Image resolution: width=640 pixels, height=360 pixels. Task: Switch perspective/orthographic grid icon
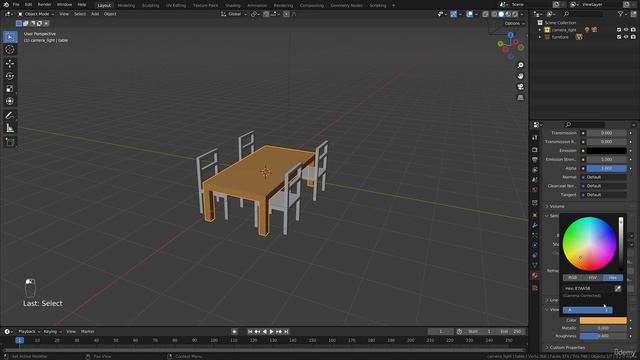click(x=520, y=98)
